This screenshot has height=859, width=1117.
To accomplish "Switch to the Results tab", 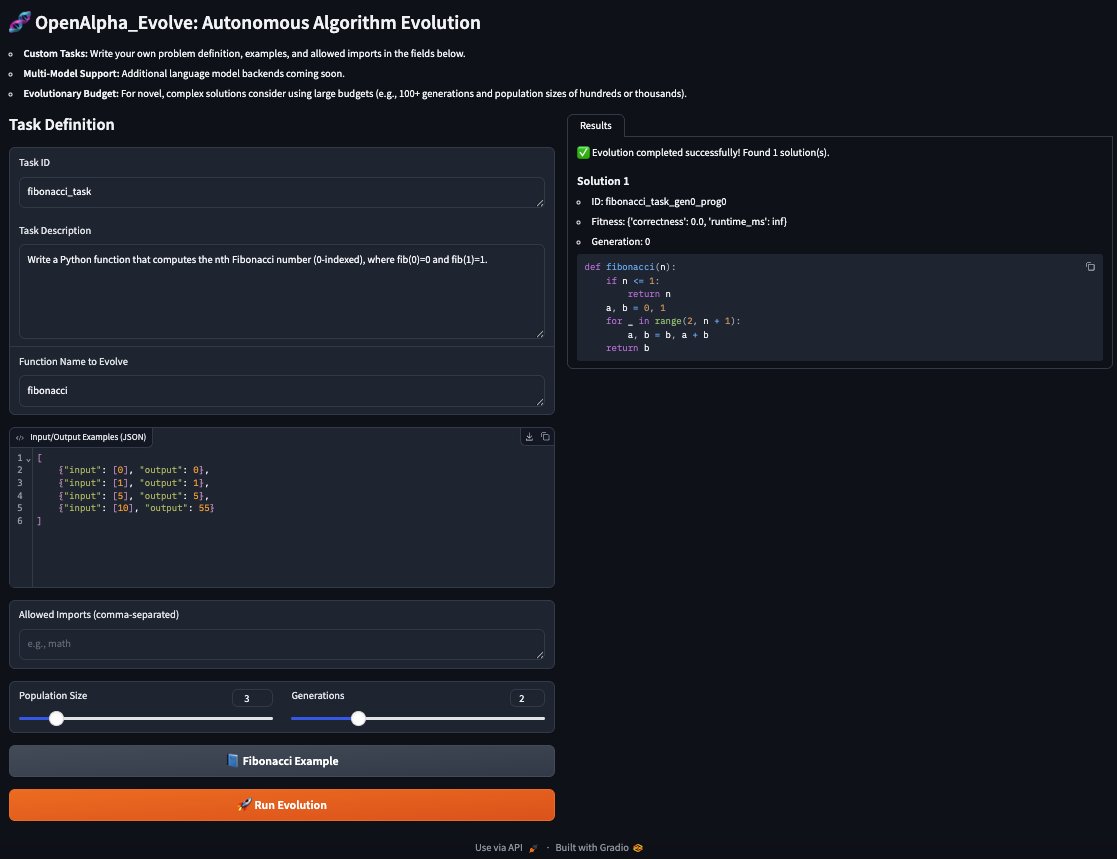I will point(596,126).
